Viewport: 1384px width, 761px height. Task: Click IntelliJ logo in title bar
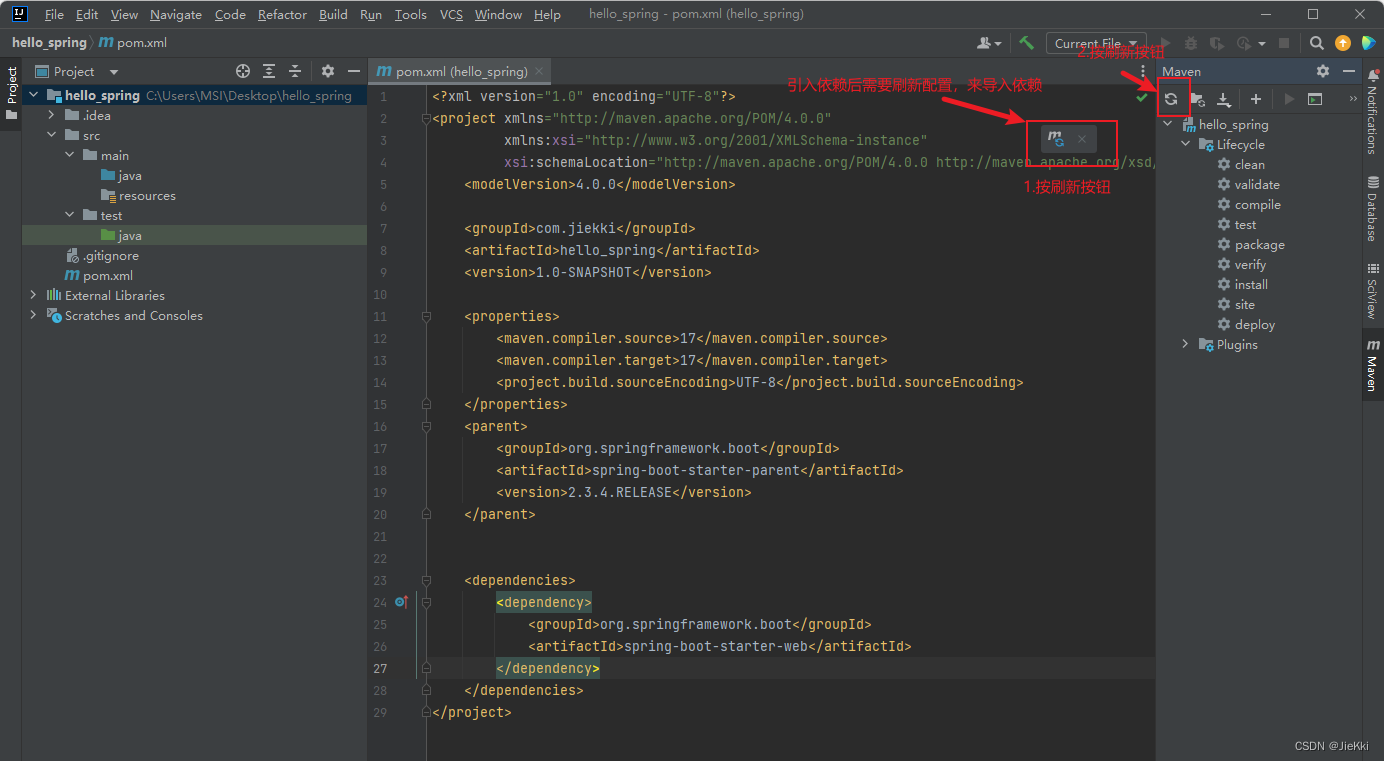click(x=19, y=14)
